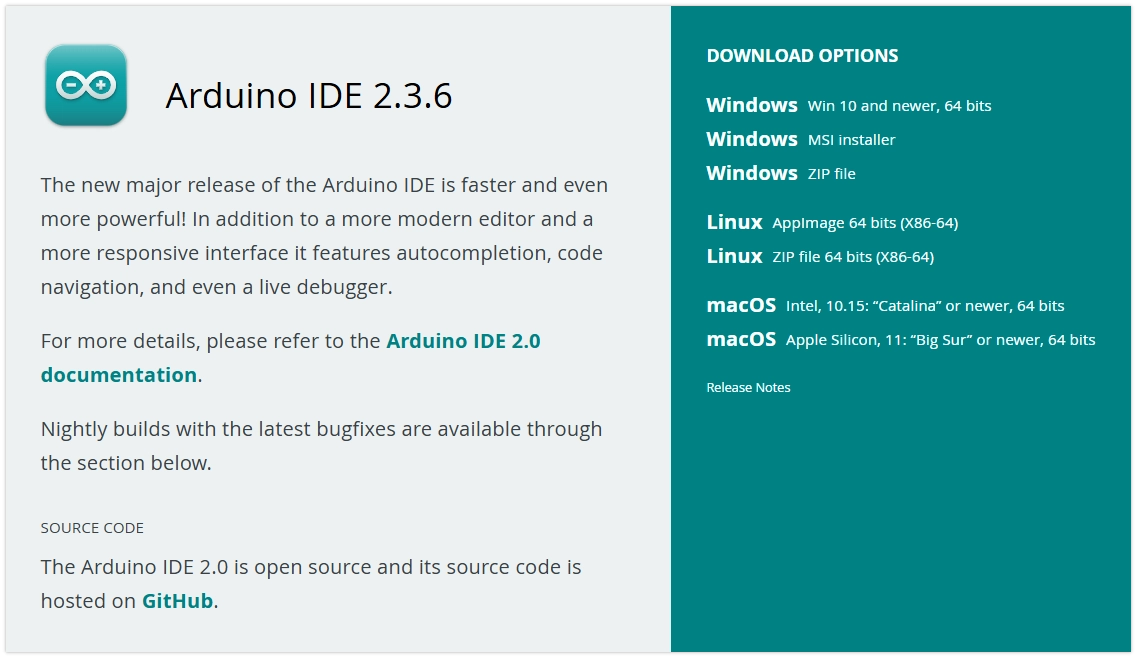Open the Release Notes
This screenshot has height=658, width=1137.
click(x=749, y=387)
